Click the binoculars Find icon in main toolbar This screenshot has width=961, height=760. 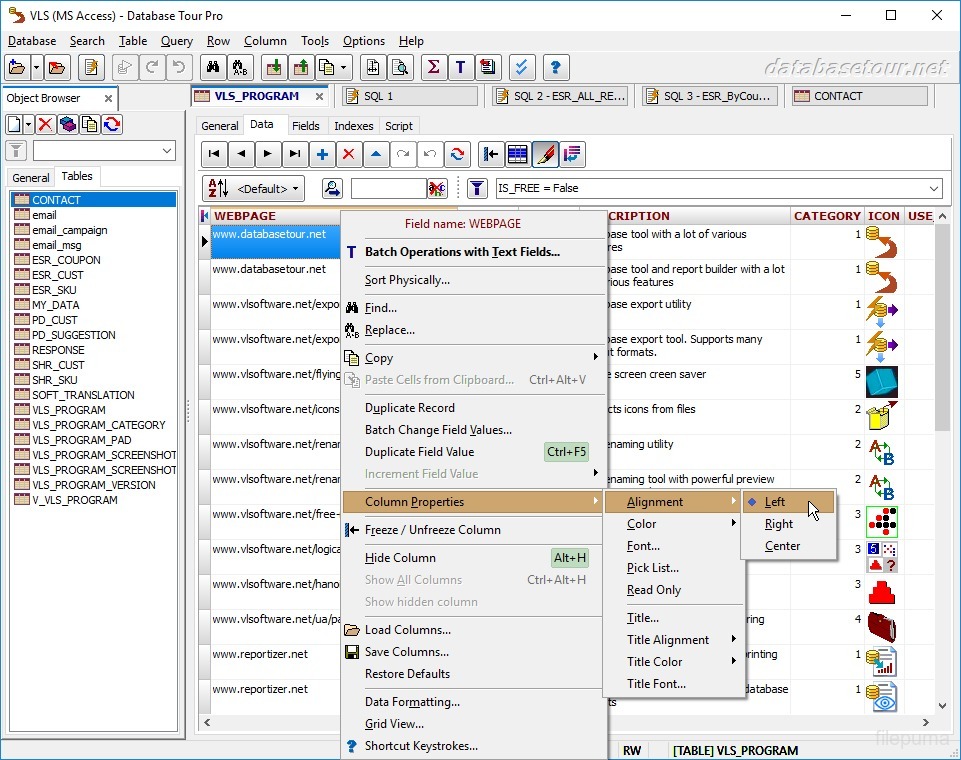212,67
